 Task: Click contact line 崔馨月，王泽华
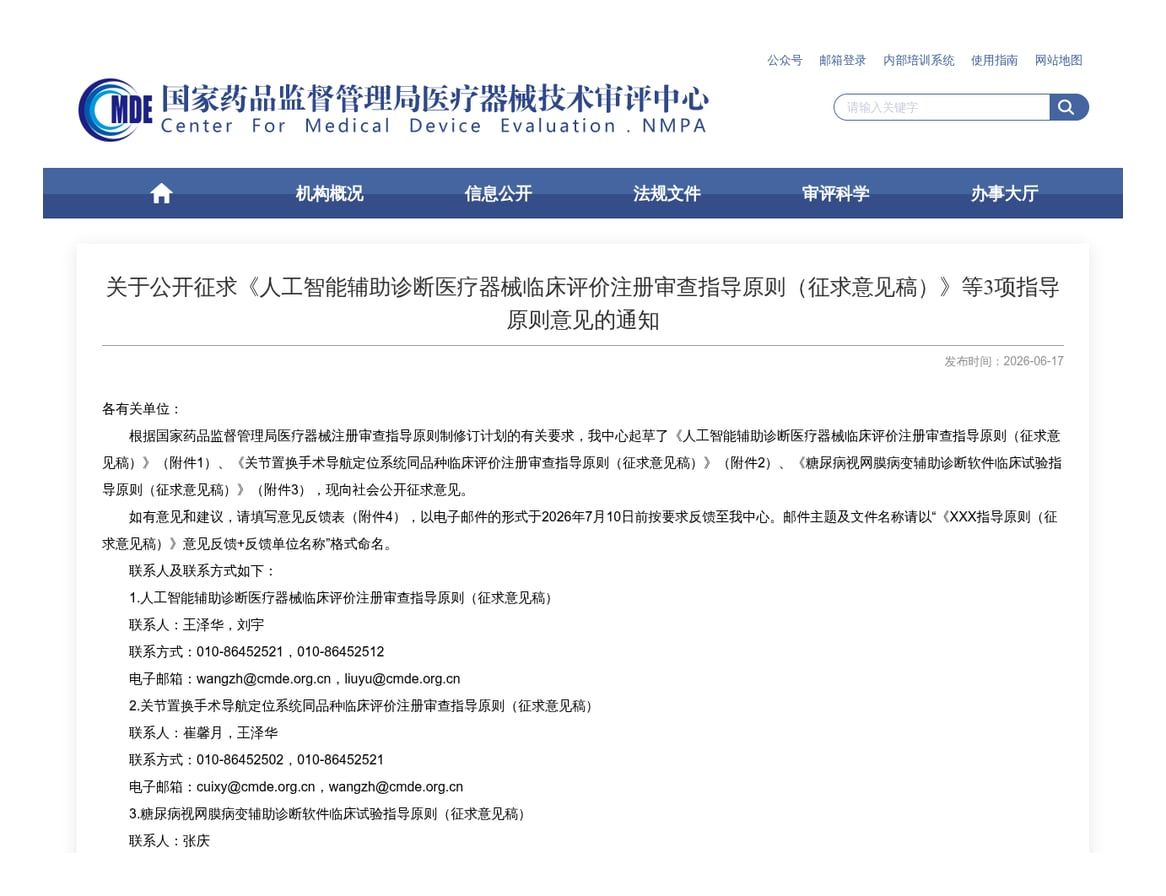[203, 733]
